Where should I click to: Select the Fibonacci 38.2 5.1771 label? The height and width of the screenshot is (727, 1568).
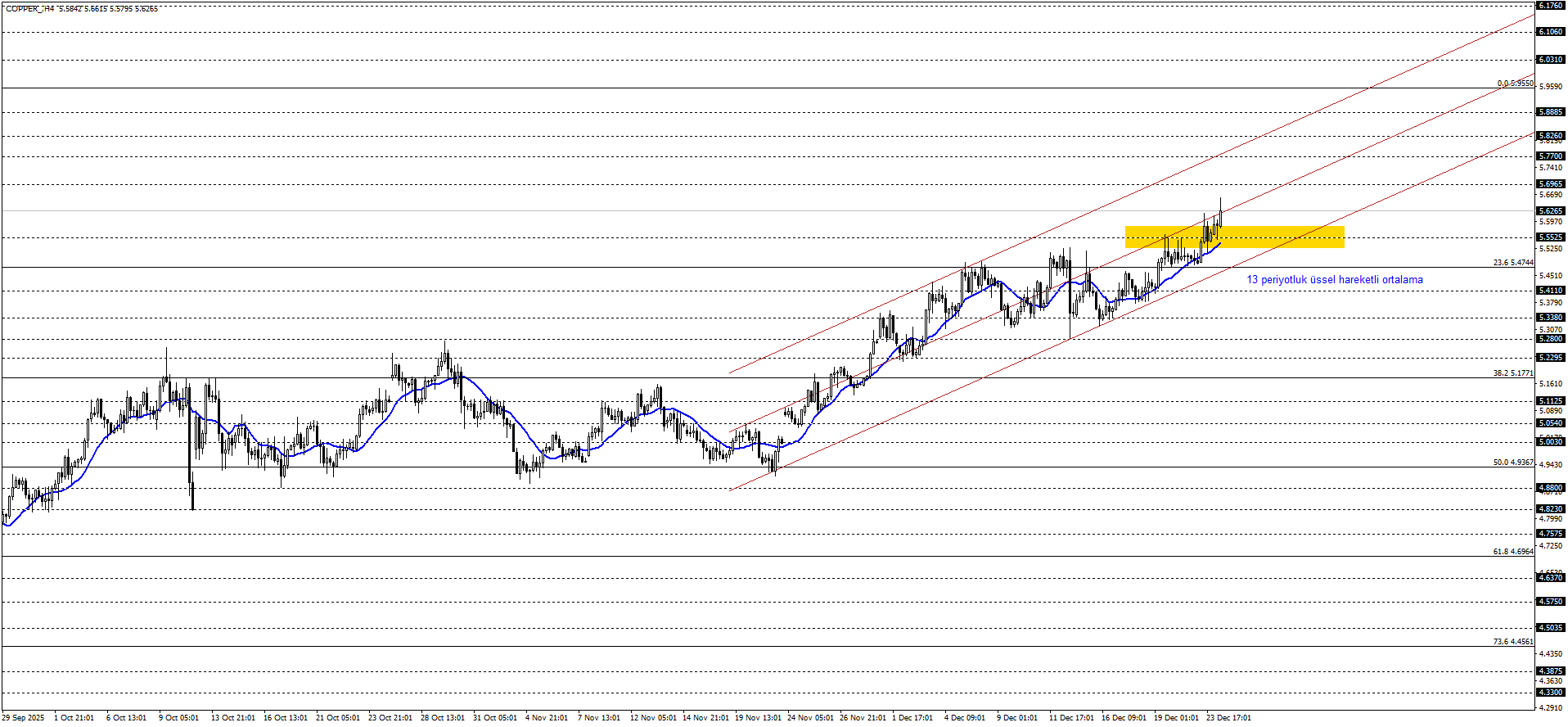coord(1512,373)
